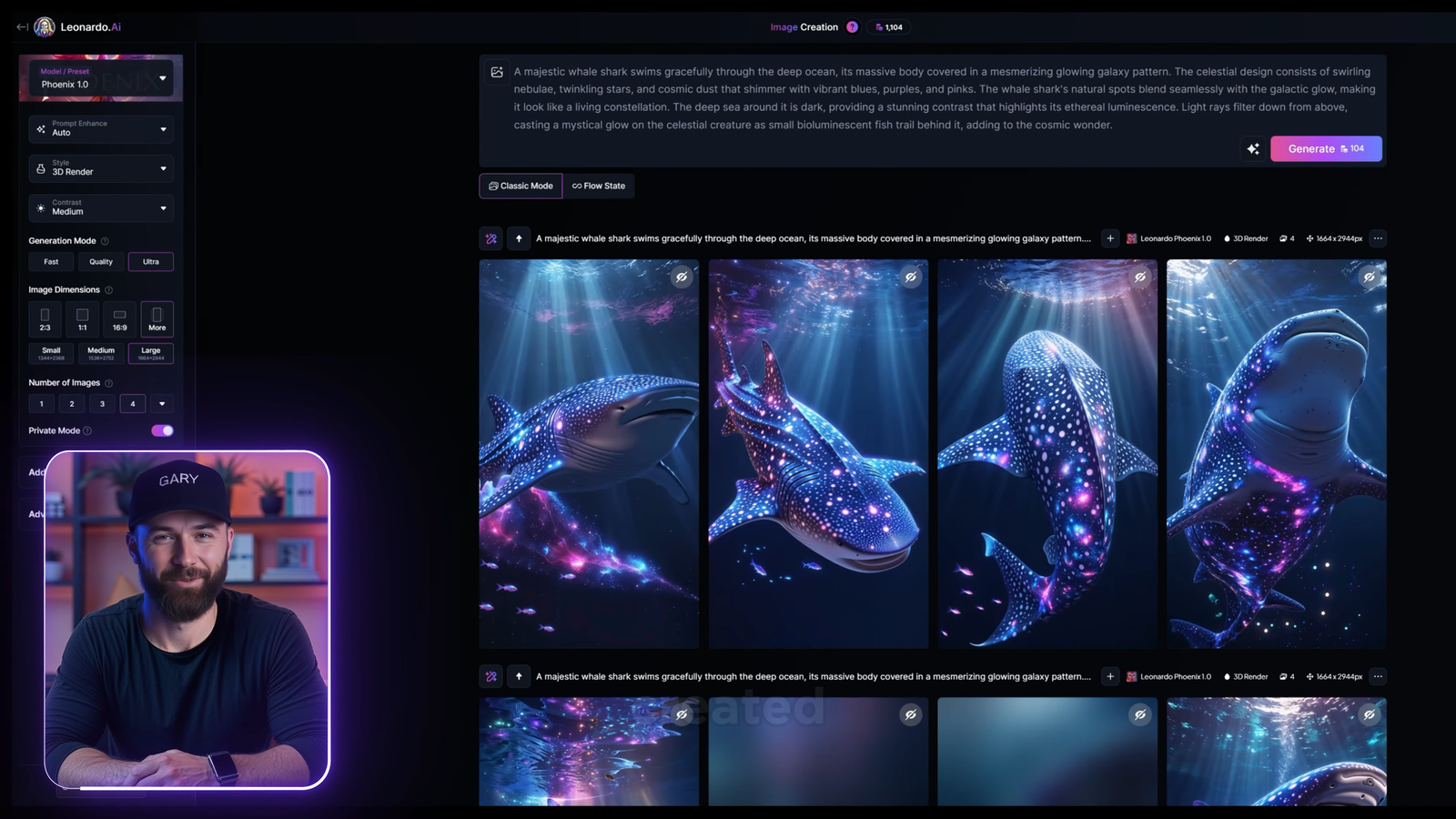Toggle visibility eye on first whale shark image
The height and width of the screenshot is (819, 1456).
point(681,278)
